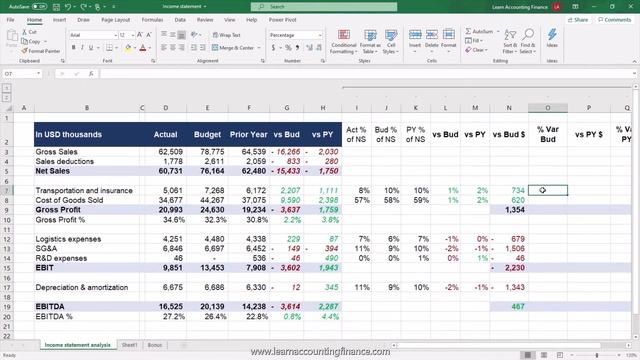Open Cell Styles gallery

pyautogui.click(x=391, y=41)
